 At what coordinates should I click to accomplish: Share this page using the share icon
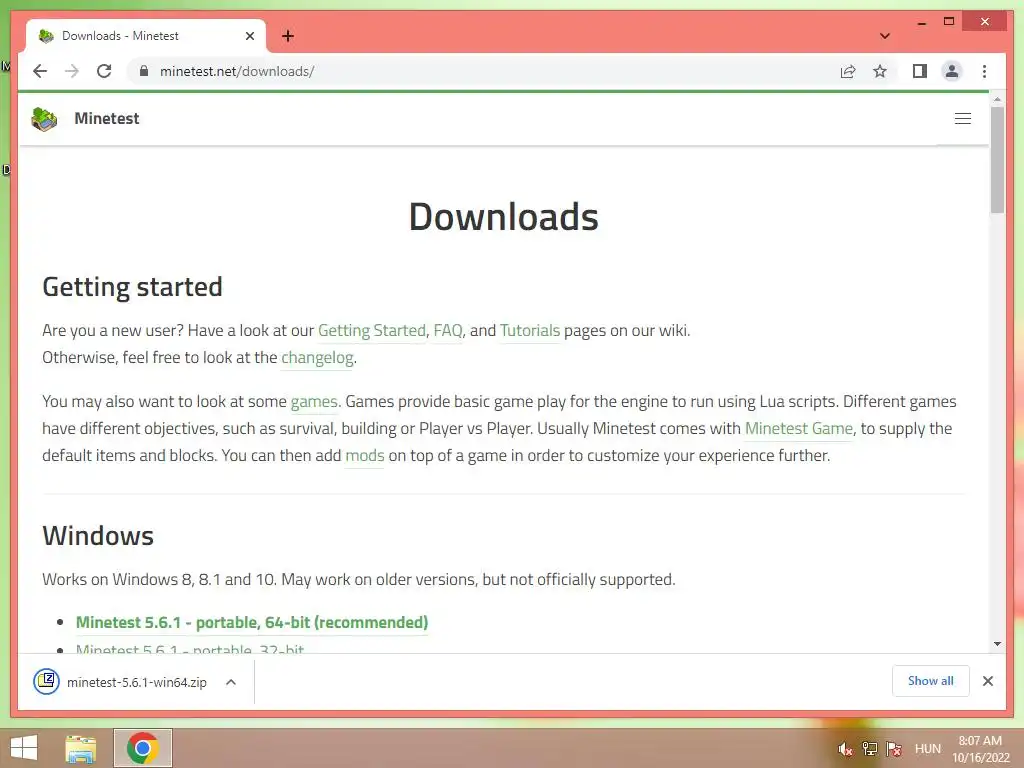[848, 71]
